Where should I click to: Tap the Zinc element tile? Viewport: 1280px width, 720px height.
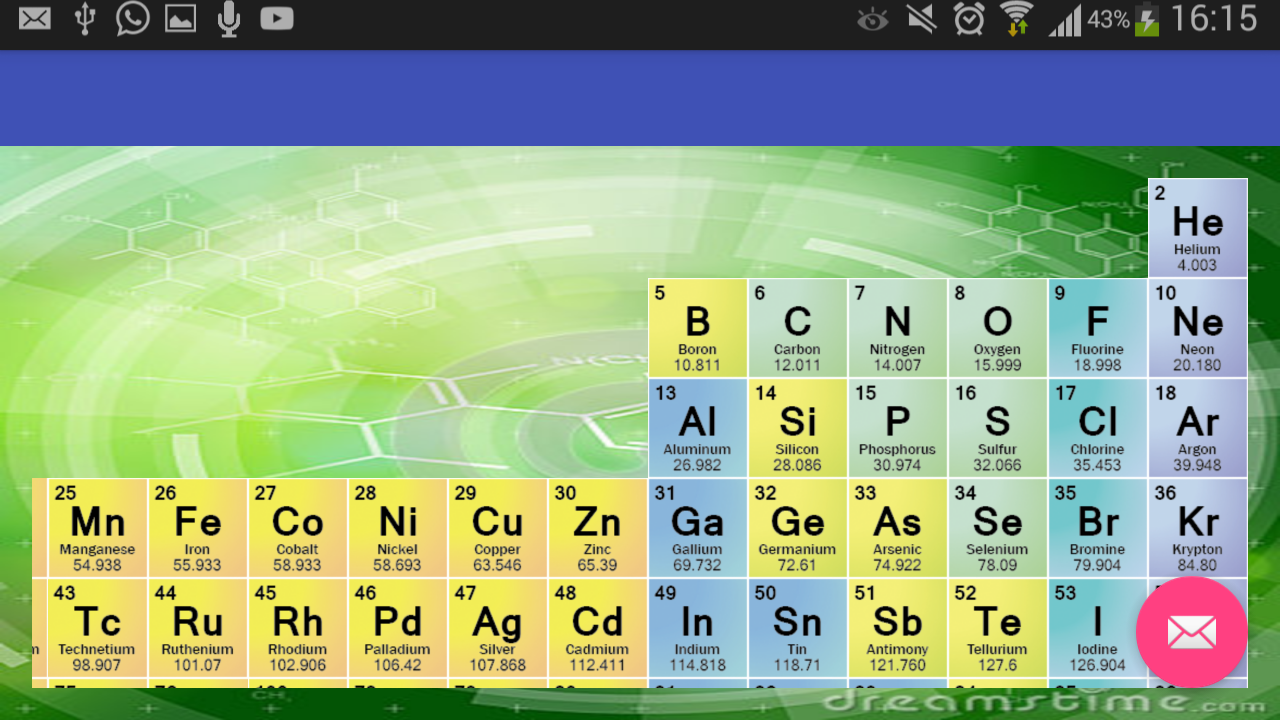[598, 528]
